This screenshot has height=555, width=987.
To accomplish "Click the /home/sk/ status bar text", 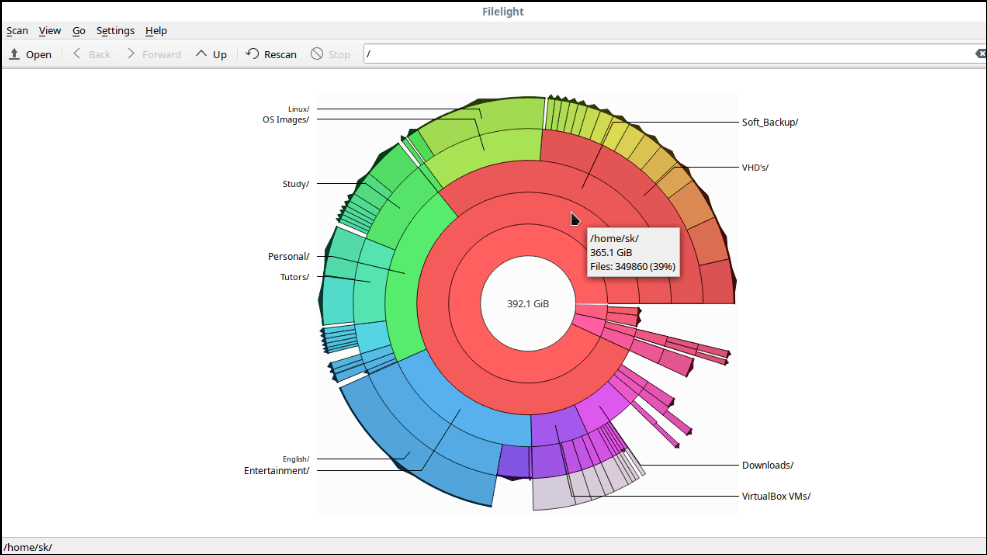I will coord(28,547).
